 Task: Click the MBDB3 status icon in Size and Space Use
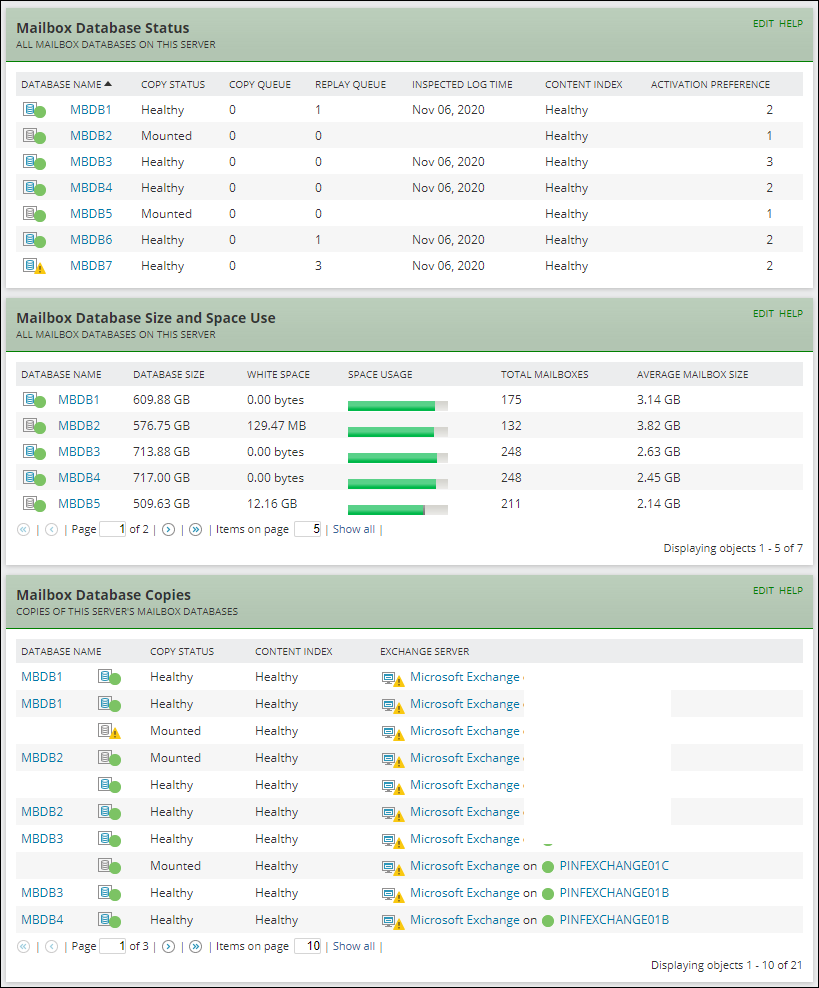pyautogui.click(x=34, y=452)
